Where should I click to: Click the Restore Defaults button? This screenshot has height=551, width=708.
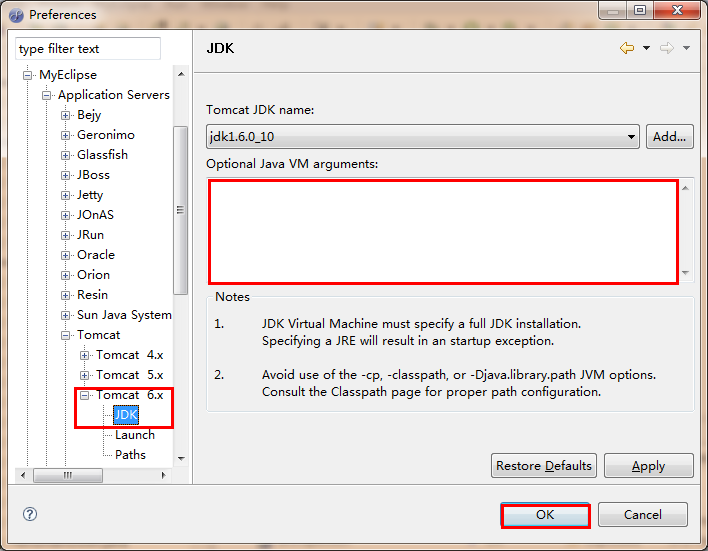544,466
